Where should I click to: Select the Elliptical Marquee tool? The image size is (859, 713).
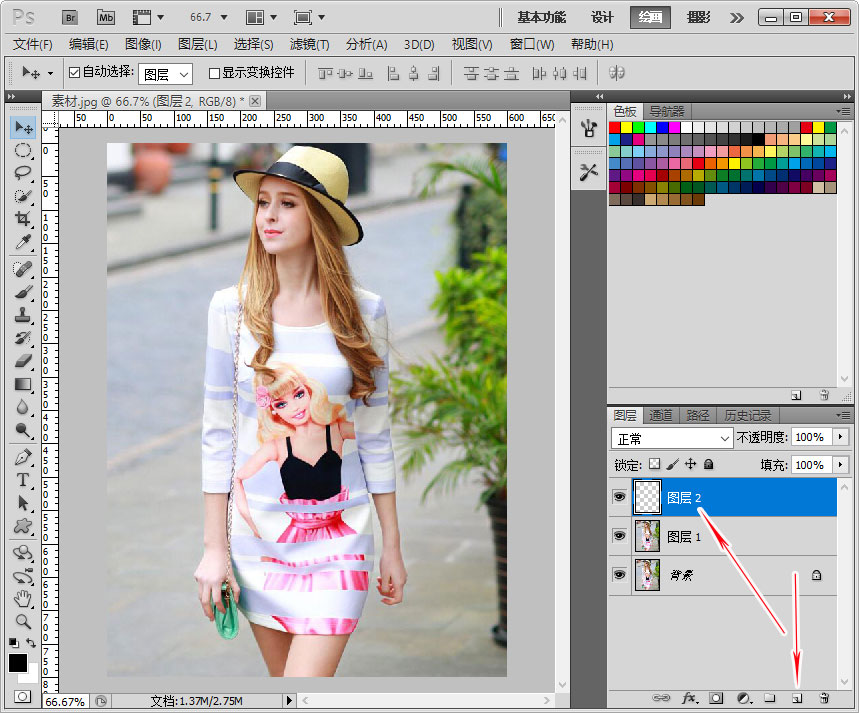coord(23,151)
